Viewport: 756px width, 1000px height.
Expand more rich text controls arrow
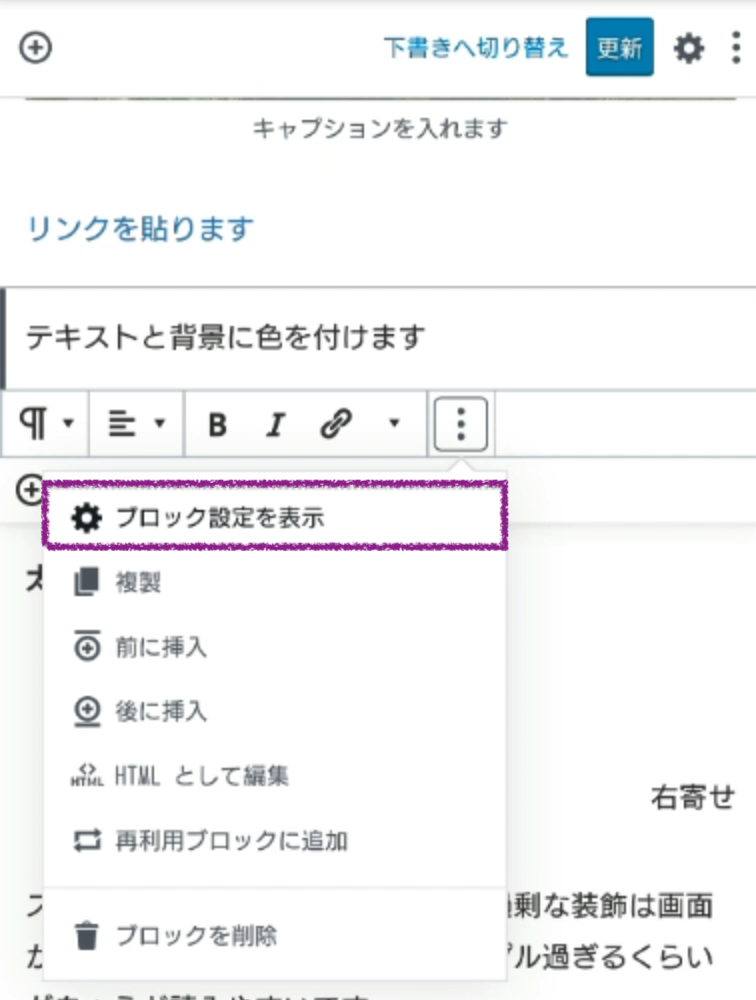[x=393, y=425]
